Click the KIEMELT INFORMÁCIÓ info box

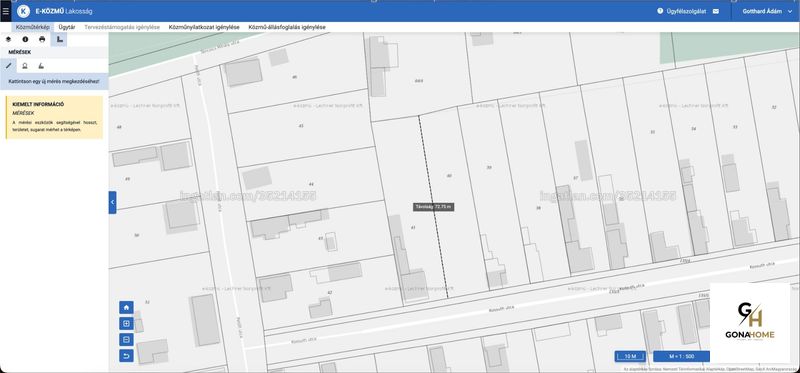(54, 117)
